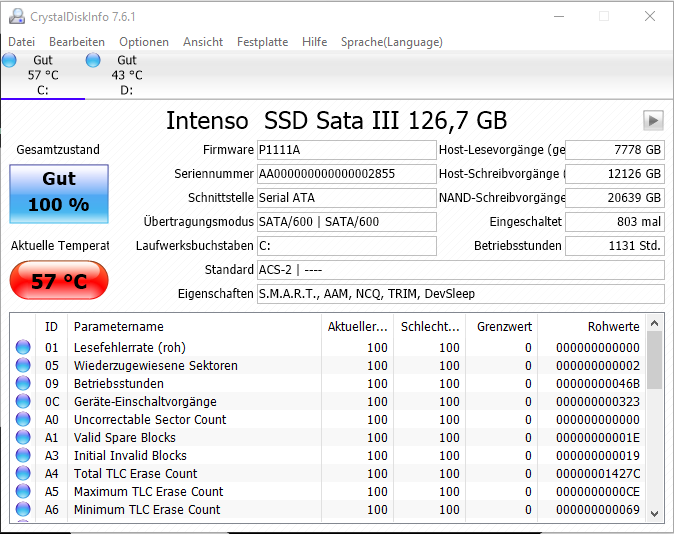
Task: Click raw value 00000001427C
Action: (598, 474)
